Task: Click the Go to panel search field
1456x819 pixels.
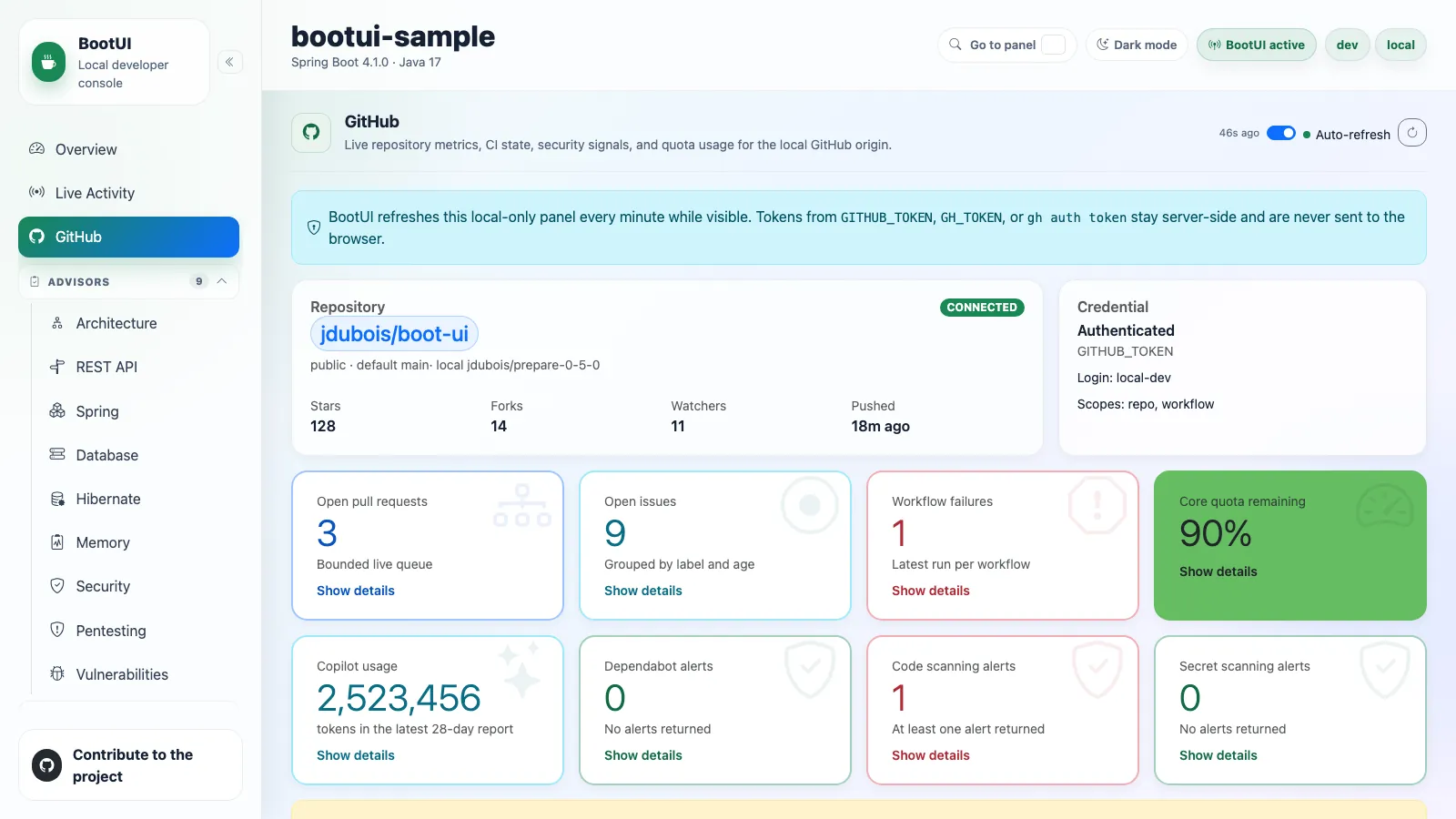Action: click(x=1006, y=45)
